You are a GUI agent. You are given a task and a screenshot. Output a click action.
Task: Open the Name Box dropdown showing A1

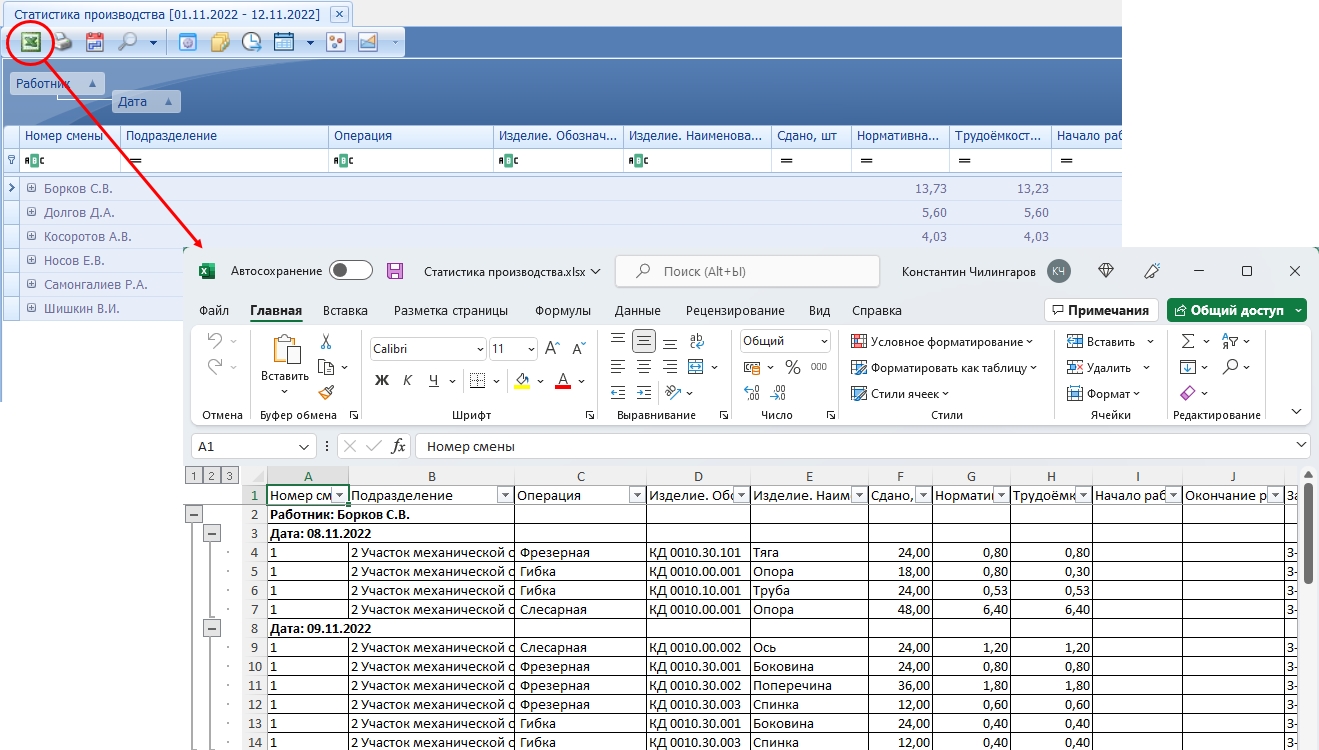click(x=305, y=446)
